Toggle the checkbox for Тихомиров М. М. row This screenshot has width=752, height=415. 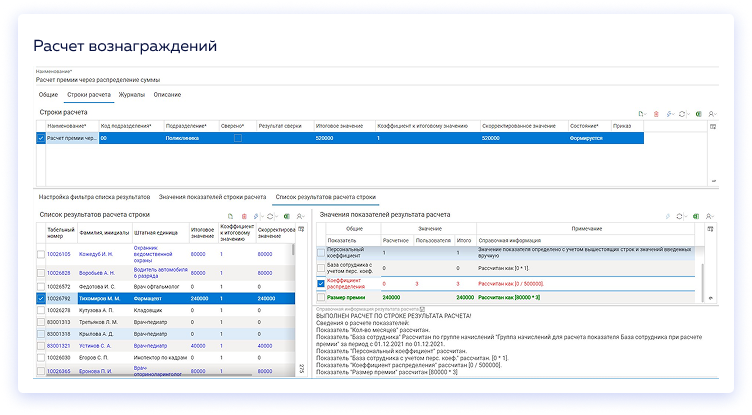pos(40,298)
